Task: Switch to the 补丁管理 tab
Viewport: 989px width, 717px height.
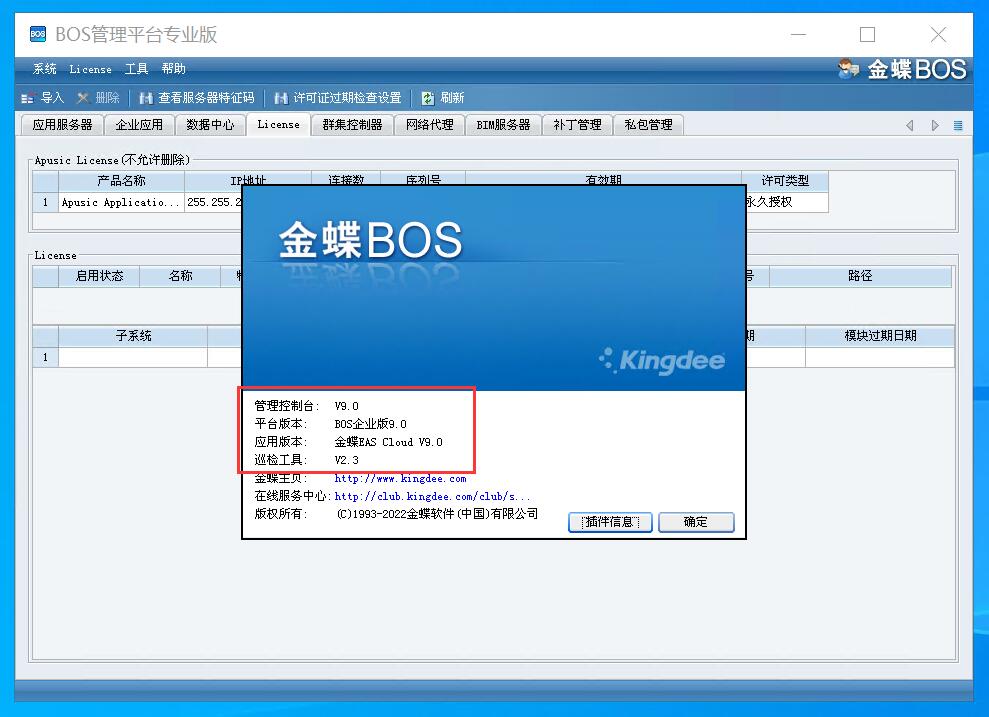Action: (x=577, y=125)
